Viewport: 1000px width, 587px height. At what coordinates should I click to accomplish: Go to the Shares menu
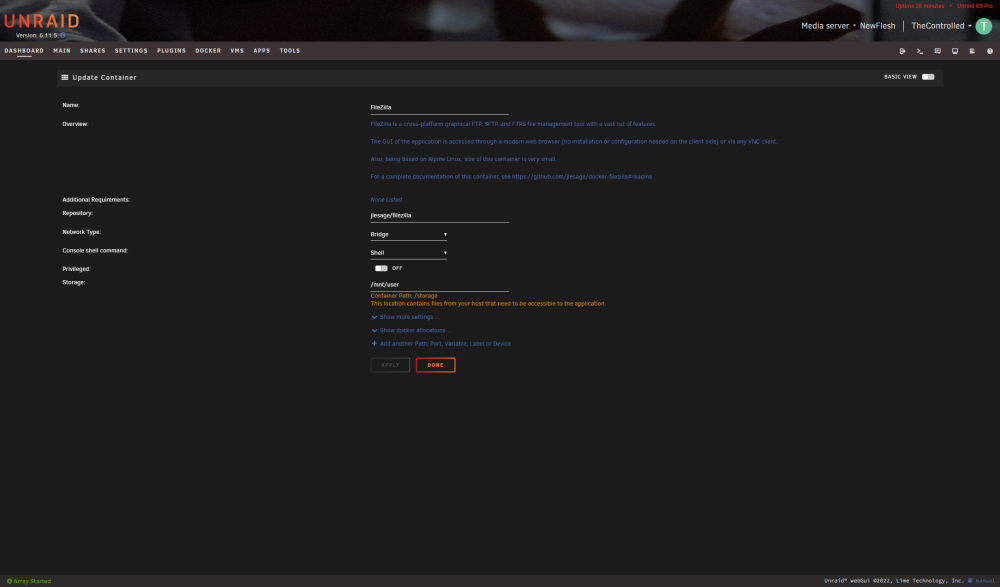[x=92, y=51]
